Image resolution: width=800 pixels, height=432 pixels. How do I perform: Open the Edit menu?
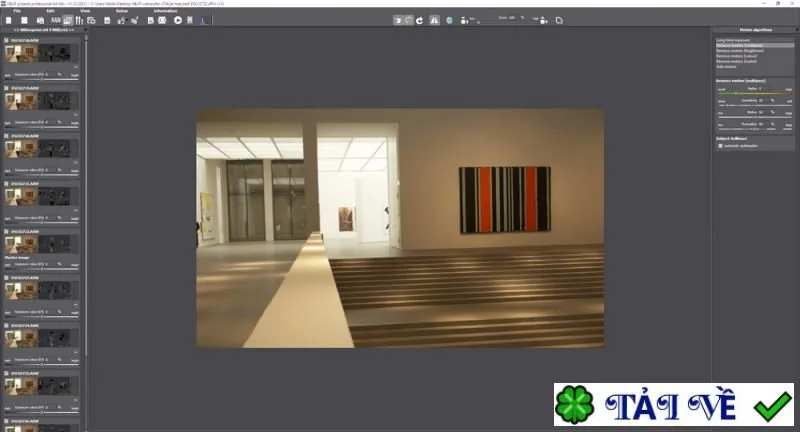tap(51, 11)
